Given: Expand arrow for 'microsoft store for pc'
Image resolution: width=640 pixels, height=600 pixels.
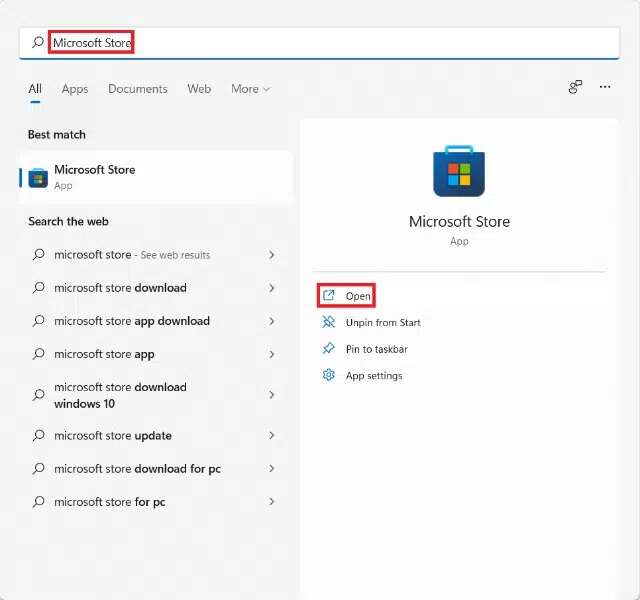Looking at the screenshot, I should point(271,502).
